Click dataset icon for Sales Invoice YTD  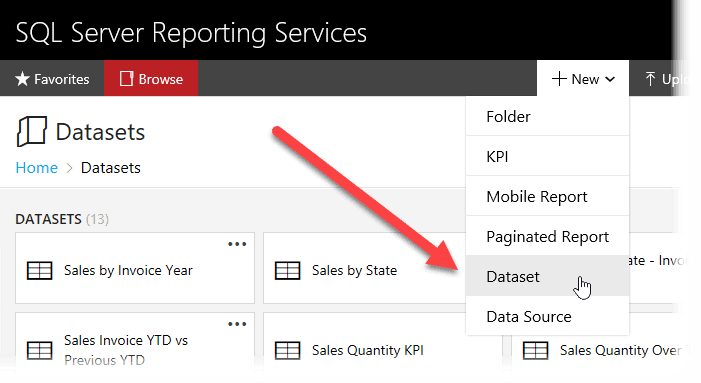[x=39, y=350]
